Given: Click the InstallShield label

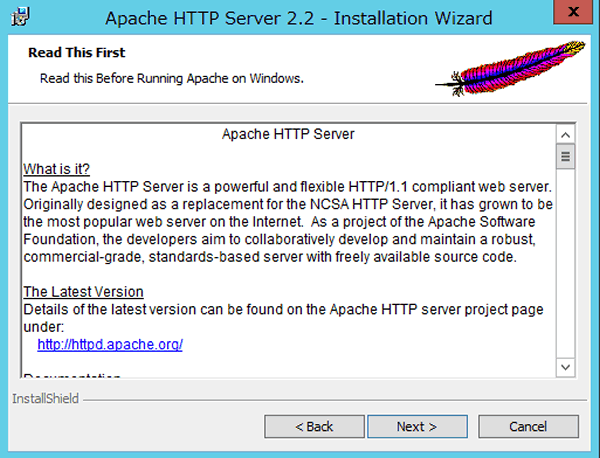Looking at the screenshot, I should click(45, 398).
